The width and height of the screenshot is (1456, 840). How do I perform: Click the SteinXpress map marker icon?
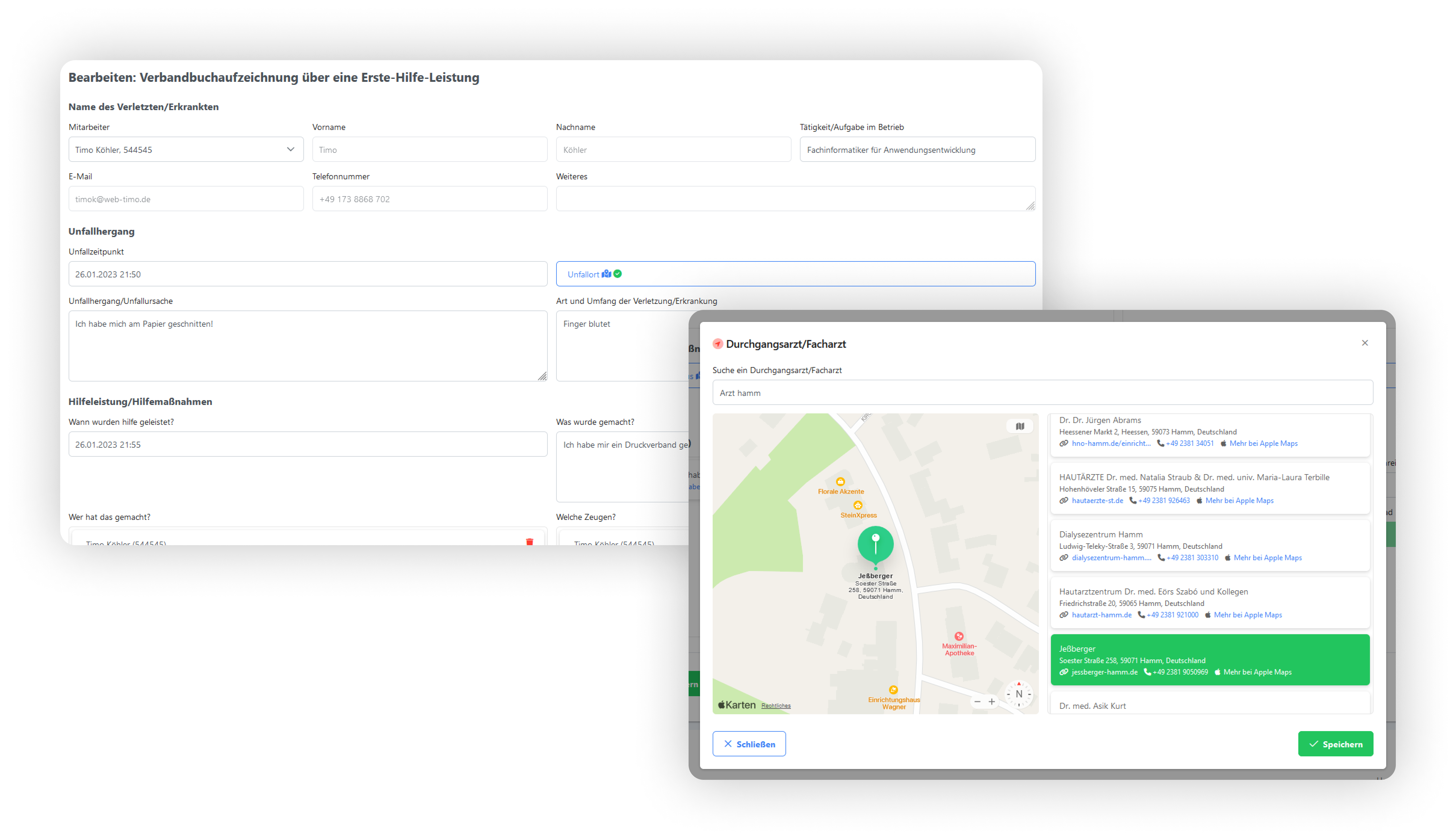pos(857,505)
